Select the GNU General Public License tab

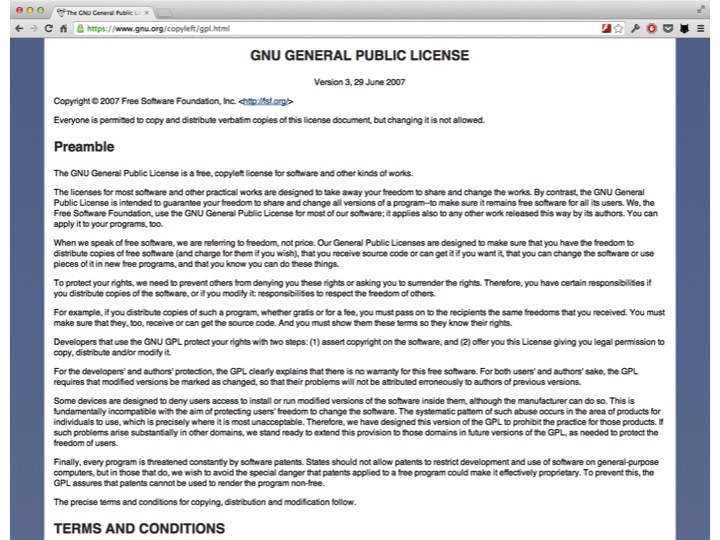point(104,12)
